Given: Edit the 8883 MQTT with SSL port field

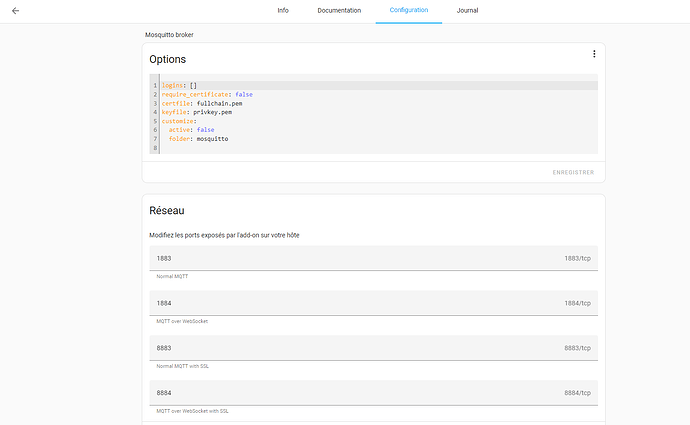Looking at the screenshot, I should 374,348.
